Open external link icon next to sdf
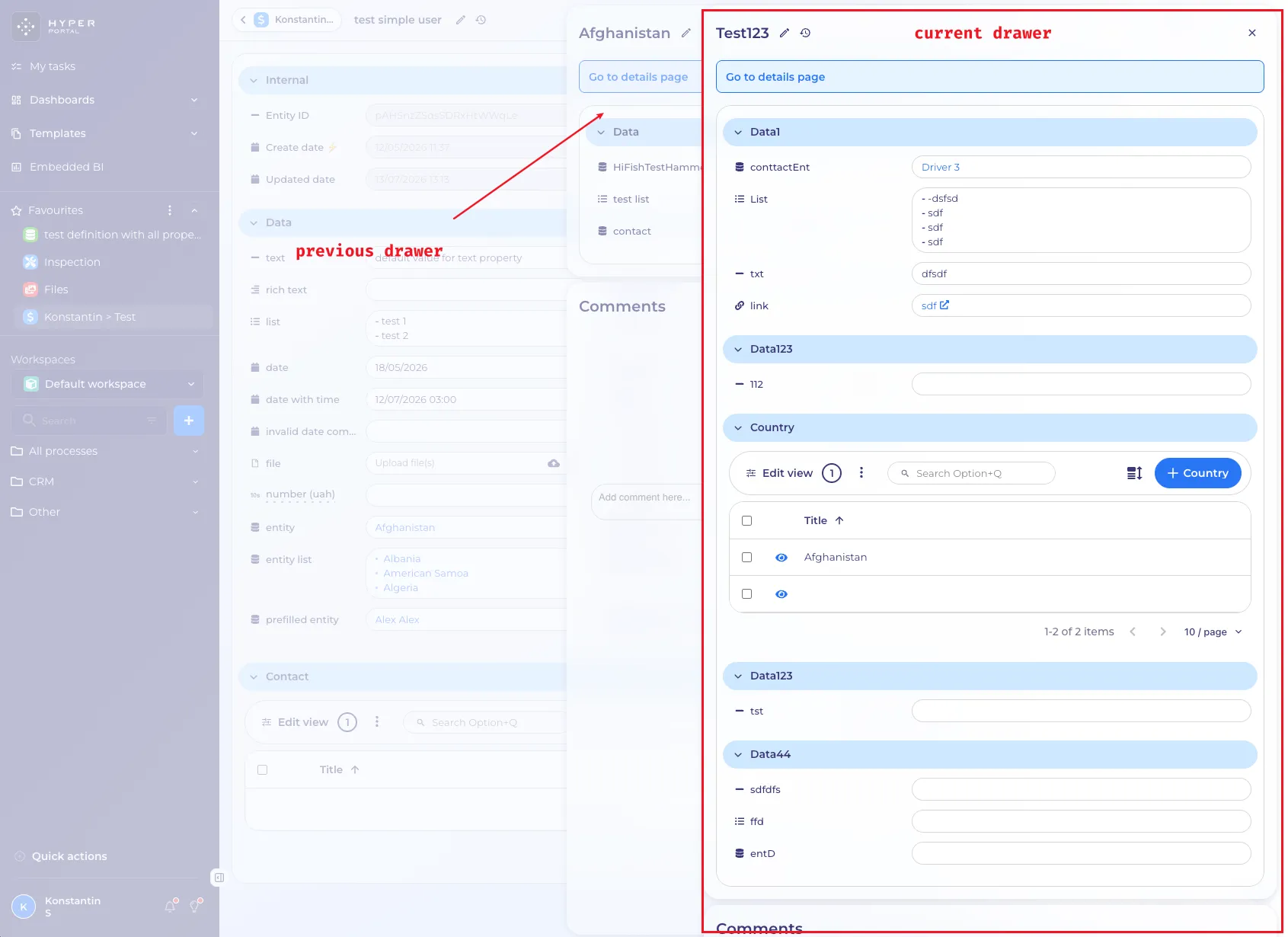This screenshot has width=1288, height=937. pyautogui.click(x=944, y=305)
